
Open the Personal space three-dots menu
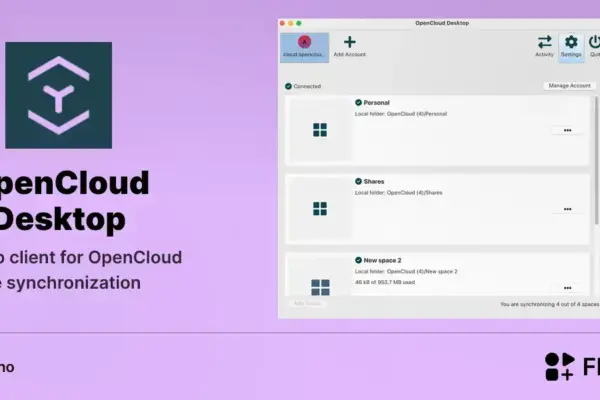567,131
